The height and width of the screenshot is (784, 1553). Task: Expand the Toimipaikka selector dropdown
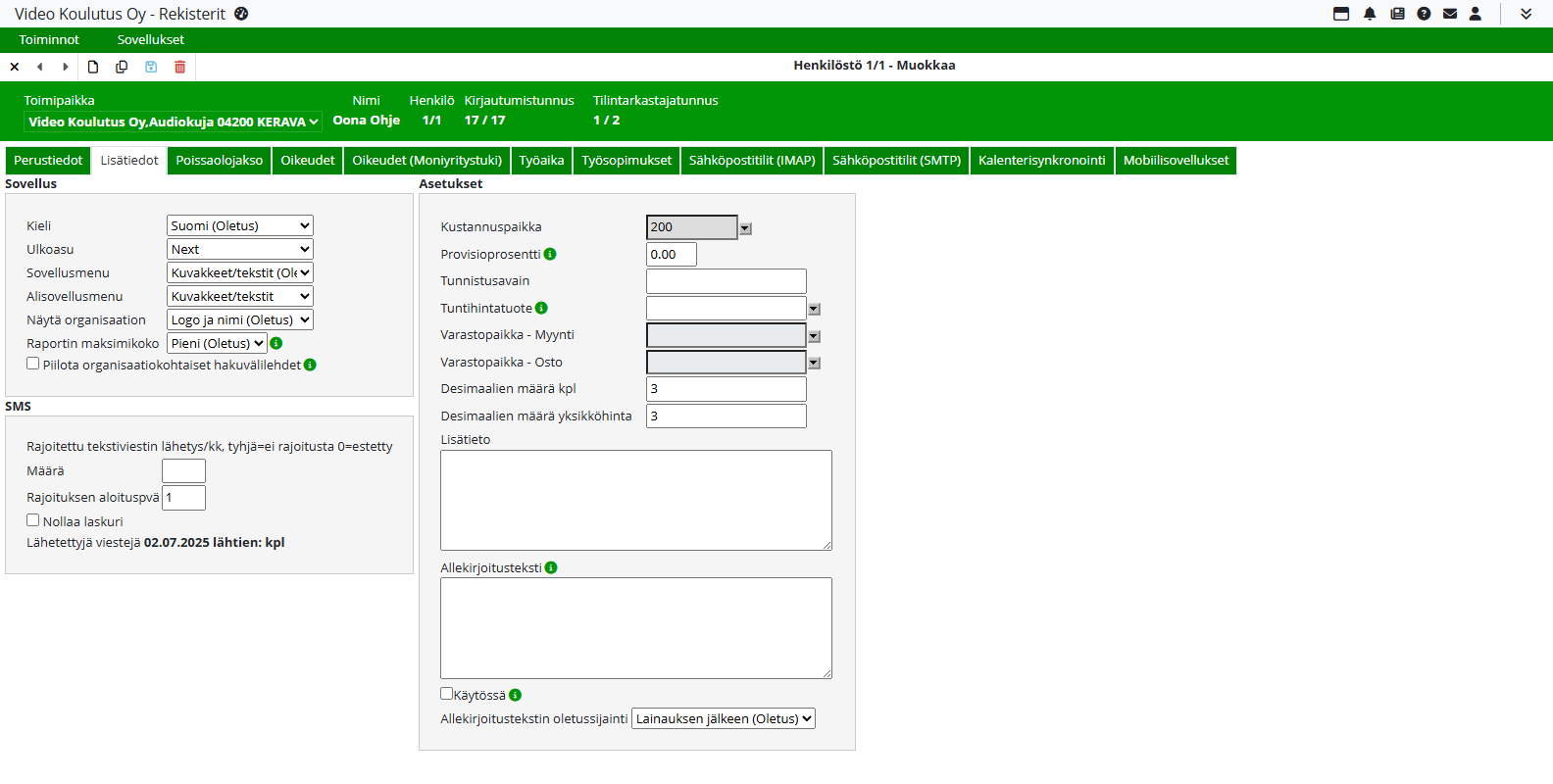pos(173,122)
